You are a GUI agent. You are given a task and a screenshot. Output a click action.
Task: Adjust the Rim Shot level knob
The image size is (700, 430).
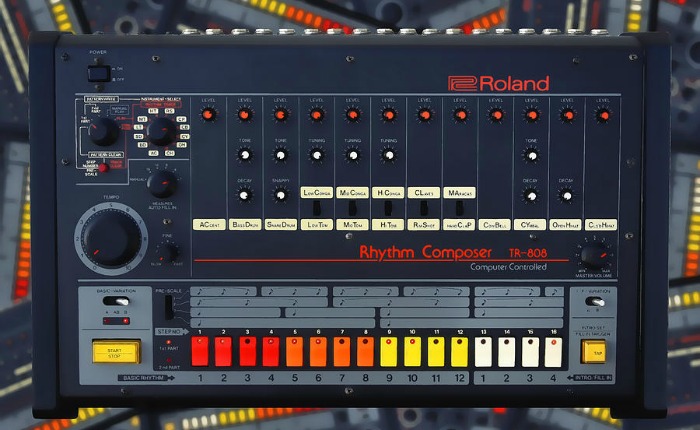click(425, 115)
